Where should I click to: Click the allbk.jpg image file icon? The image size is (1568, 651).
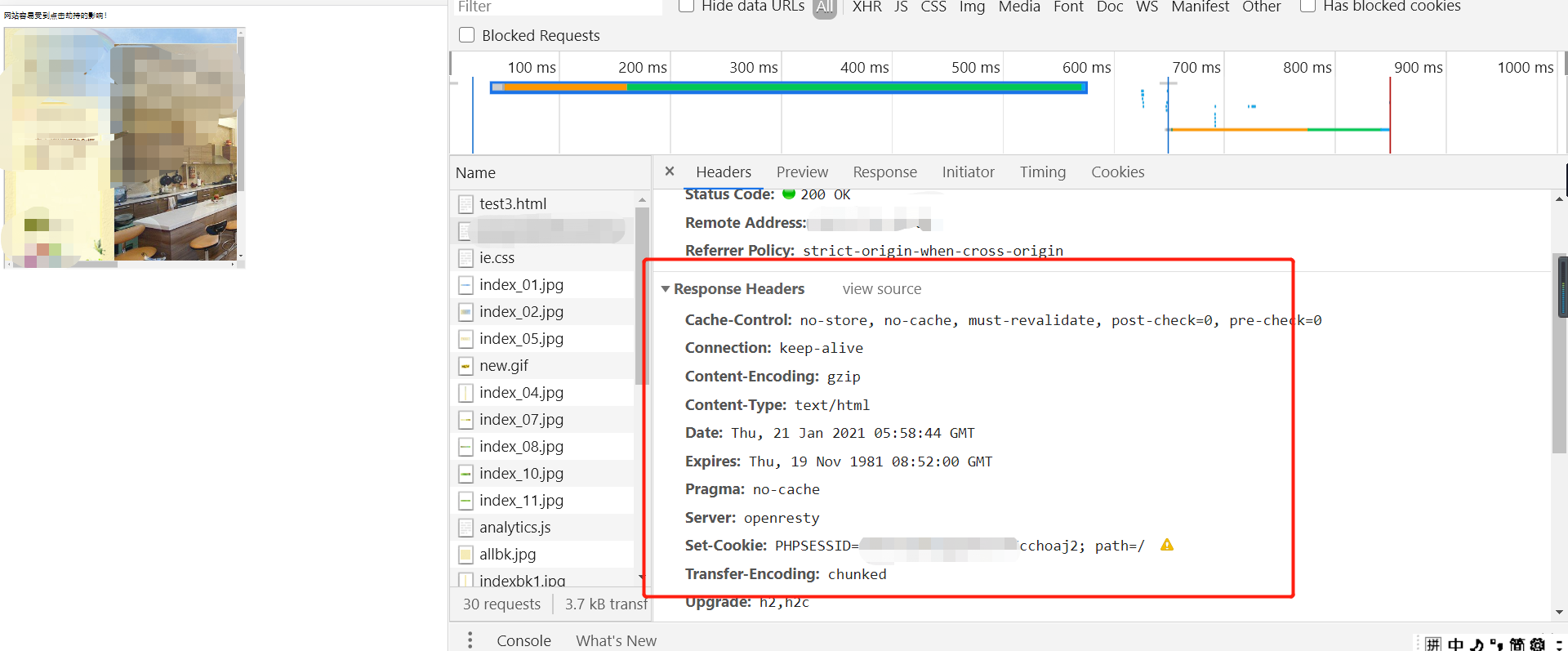point(465,555)
